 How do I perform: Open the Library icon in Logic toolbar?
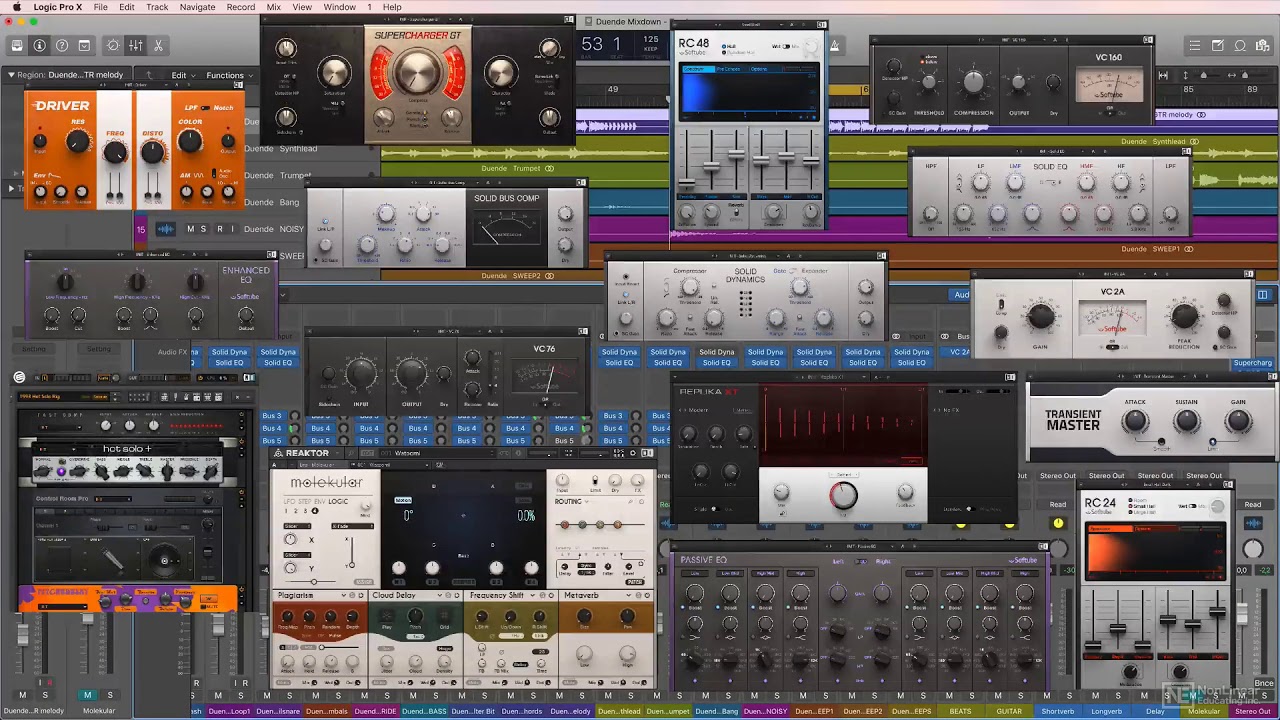[17, 45]
